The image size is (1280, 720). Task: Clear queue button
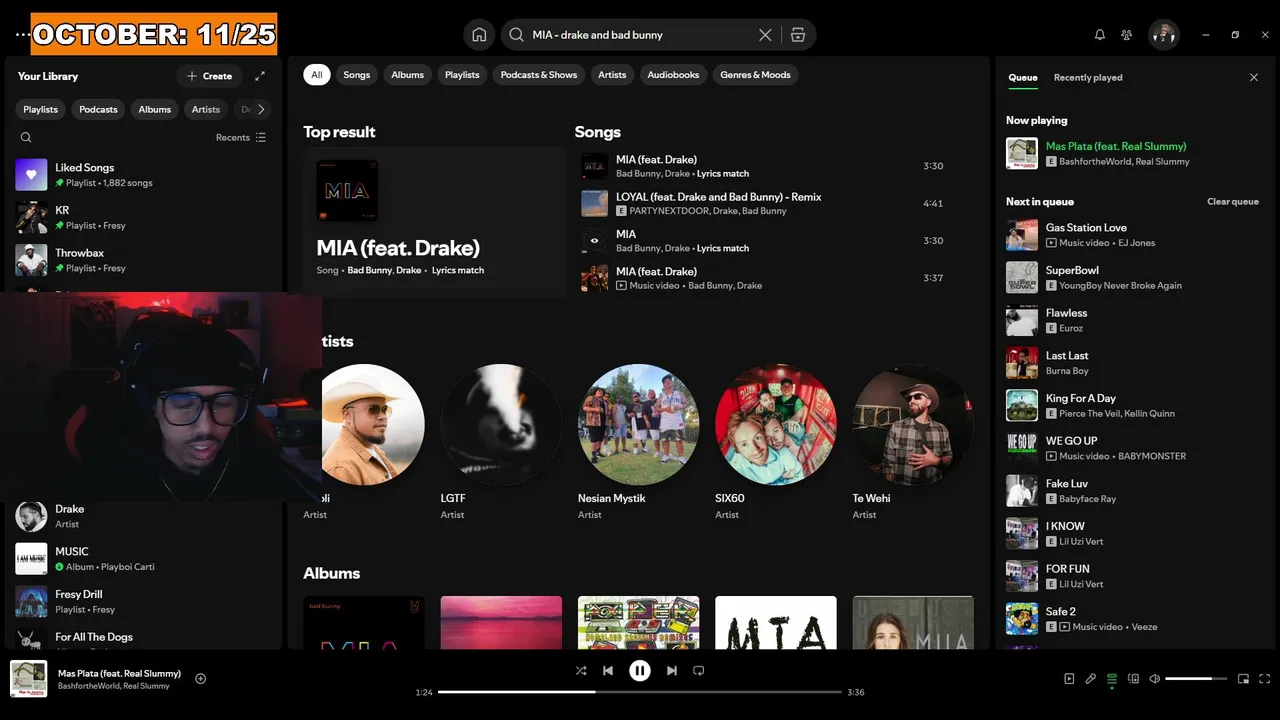[1233, 202]
